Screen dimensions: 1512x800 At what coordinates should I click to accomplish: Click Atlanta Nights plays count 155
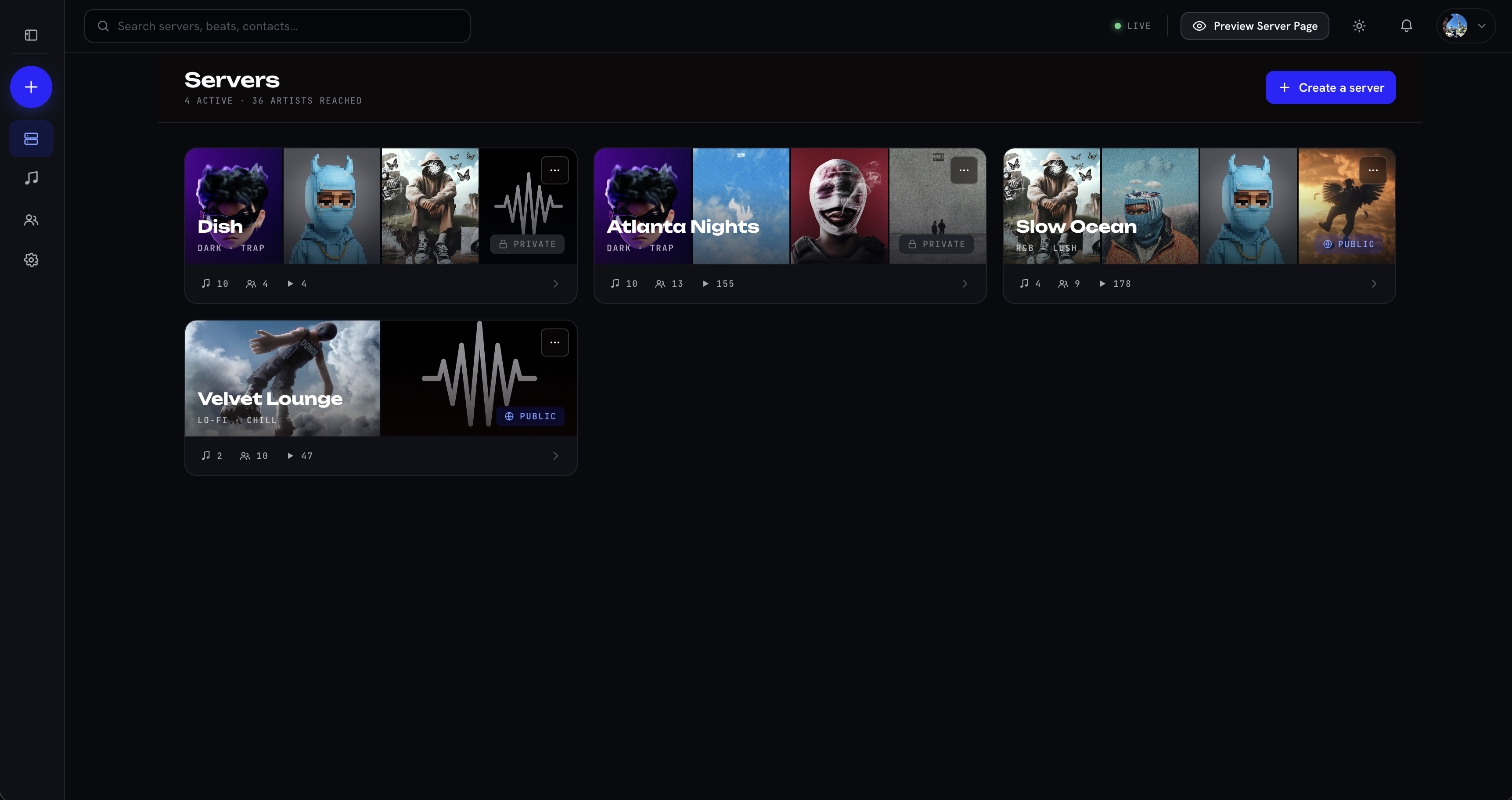point(718,284)
